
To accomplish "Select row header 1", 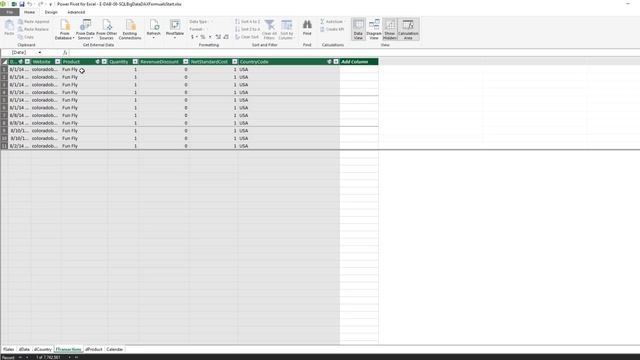I will pyautogui.click(x=4, y=69).
